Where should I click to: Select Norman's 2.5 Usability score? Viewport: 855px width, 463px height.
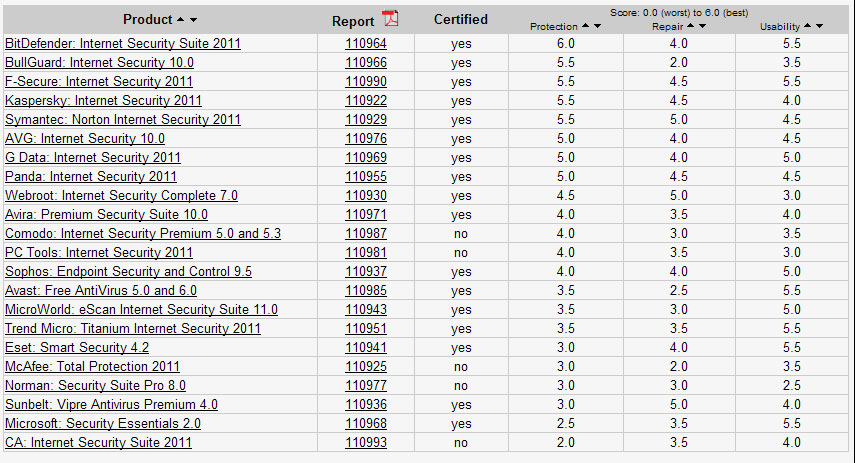click(791, 386)
